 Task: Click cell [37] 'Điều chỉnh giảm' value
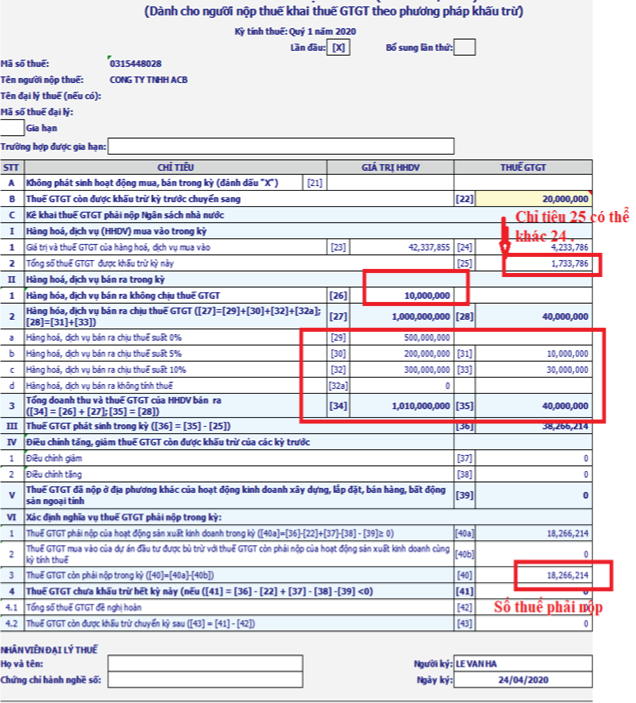(x=547, y=458)
